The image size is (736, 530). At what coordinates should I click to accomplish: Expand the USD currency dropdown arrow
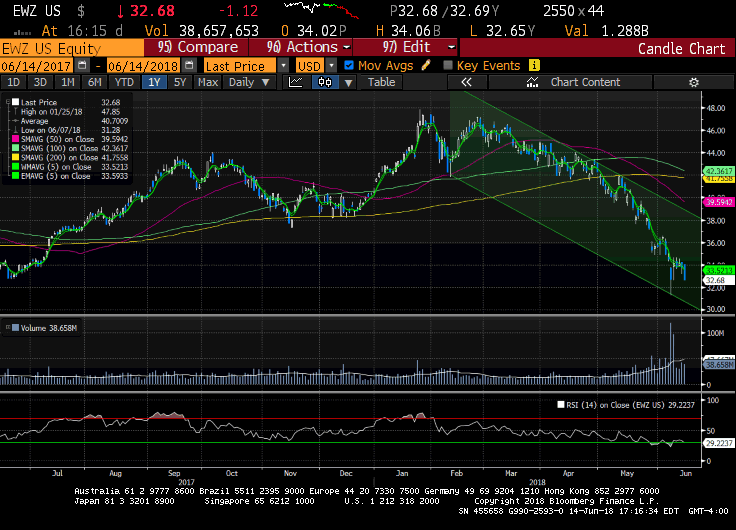(331, 65)
